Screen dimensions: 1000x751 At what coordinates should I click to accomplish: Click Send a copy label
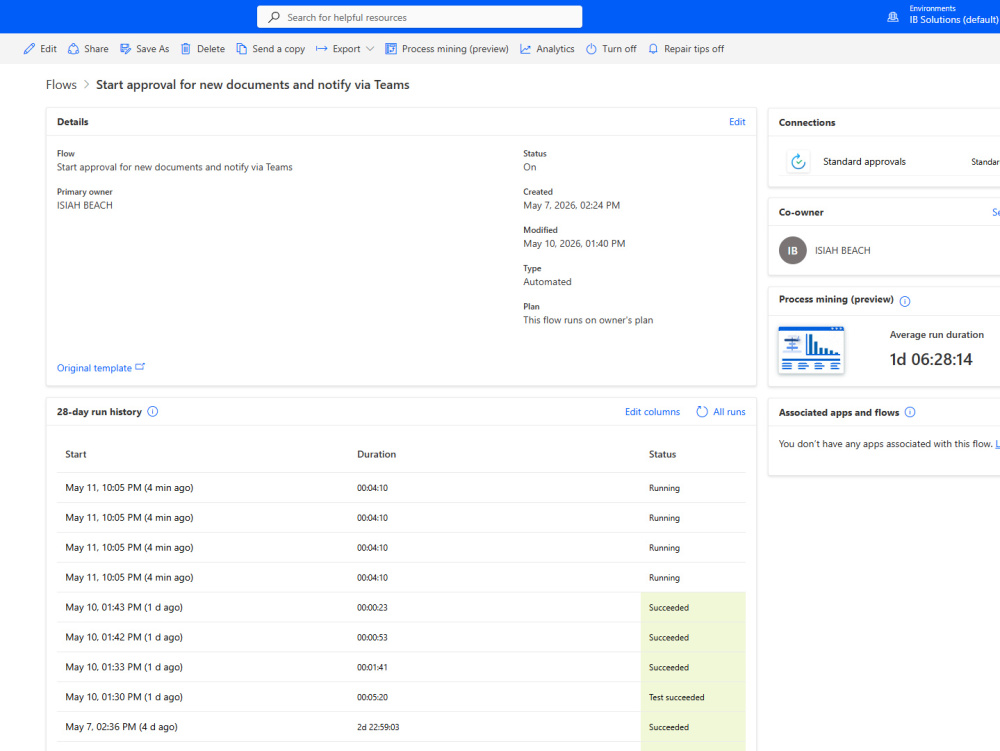click(279, 49)
